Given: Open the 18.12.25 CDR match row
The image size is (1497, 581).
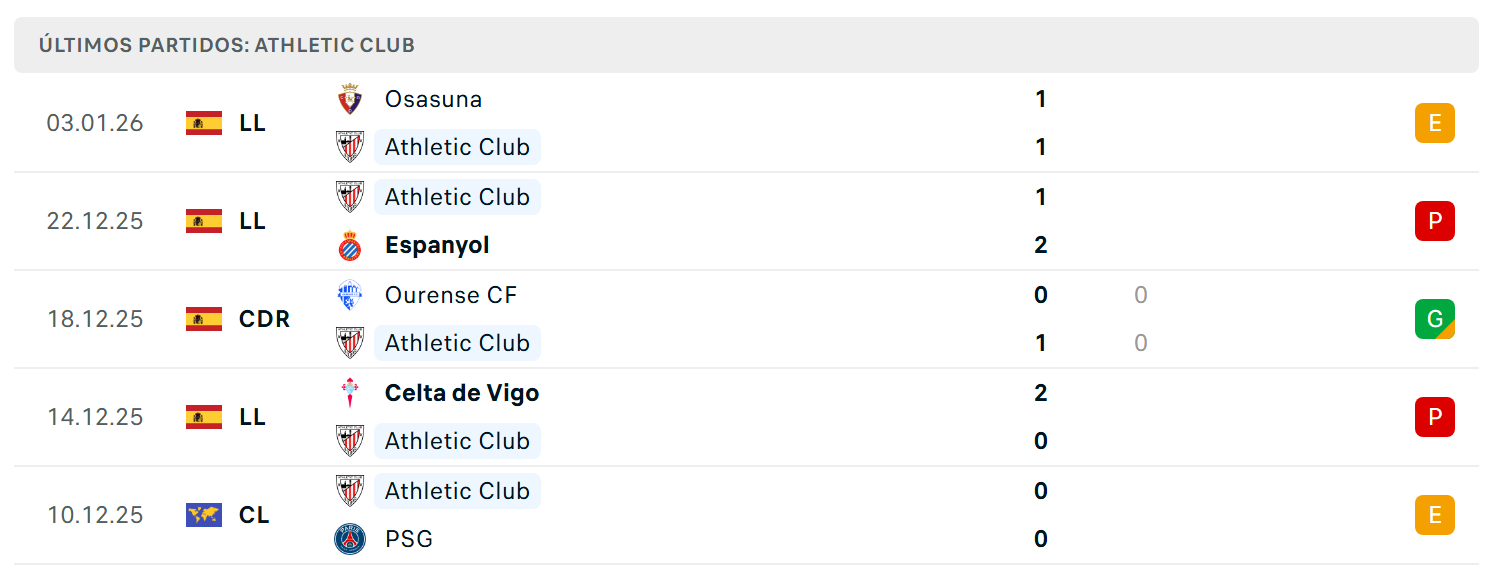Looking at the screenshot, I should [746, 319].
